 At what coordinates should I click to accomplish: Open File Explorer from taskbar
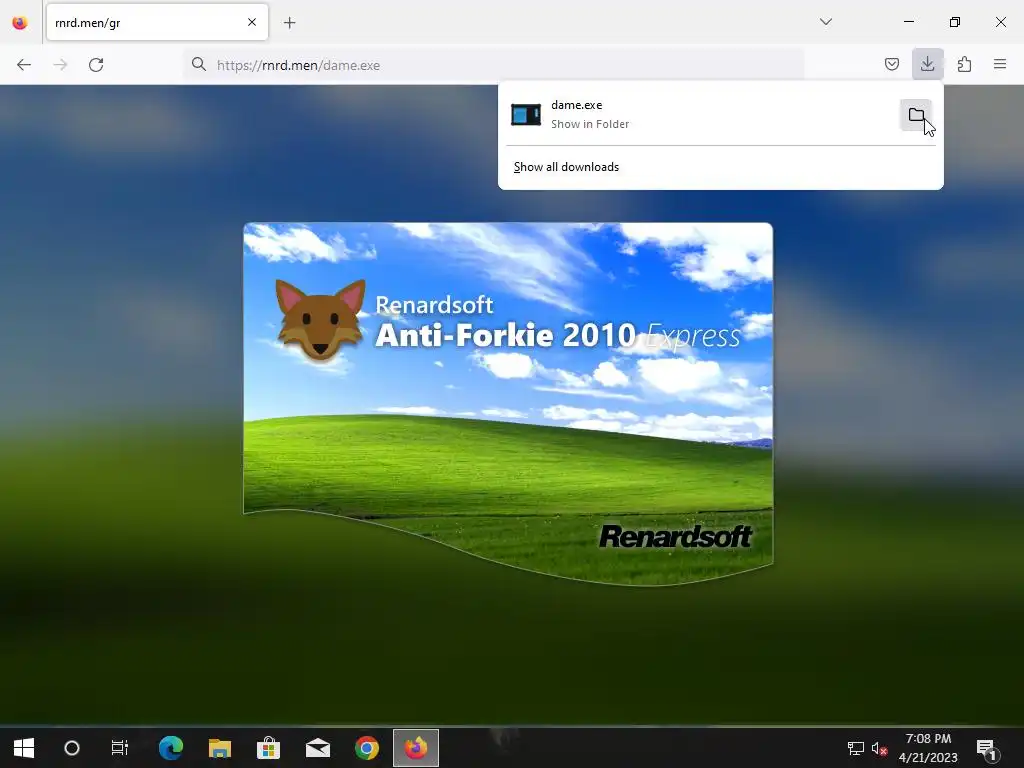[220, 748]
